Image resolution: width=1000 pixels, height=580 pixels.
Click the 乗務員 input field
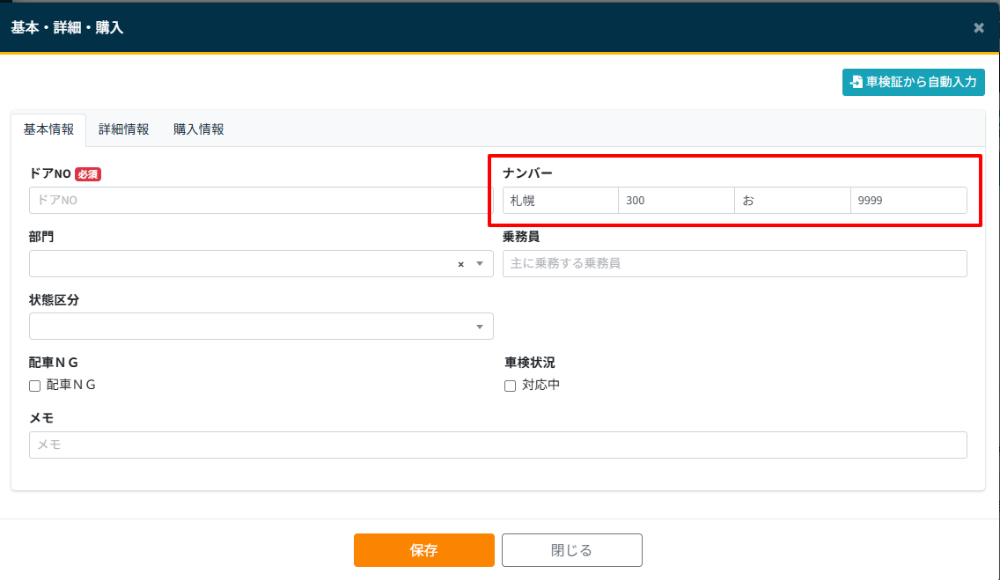735,264
